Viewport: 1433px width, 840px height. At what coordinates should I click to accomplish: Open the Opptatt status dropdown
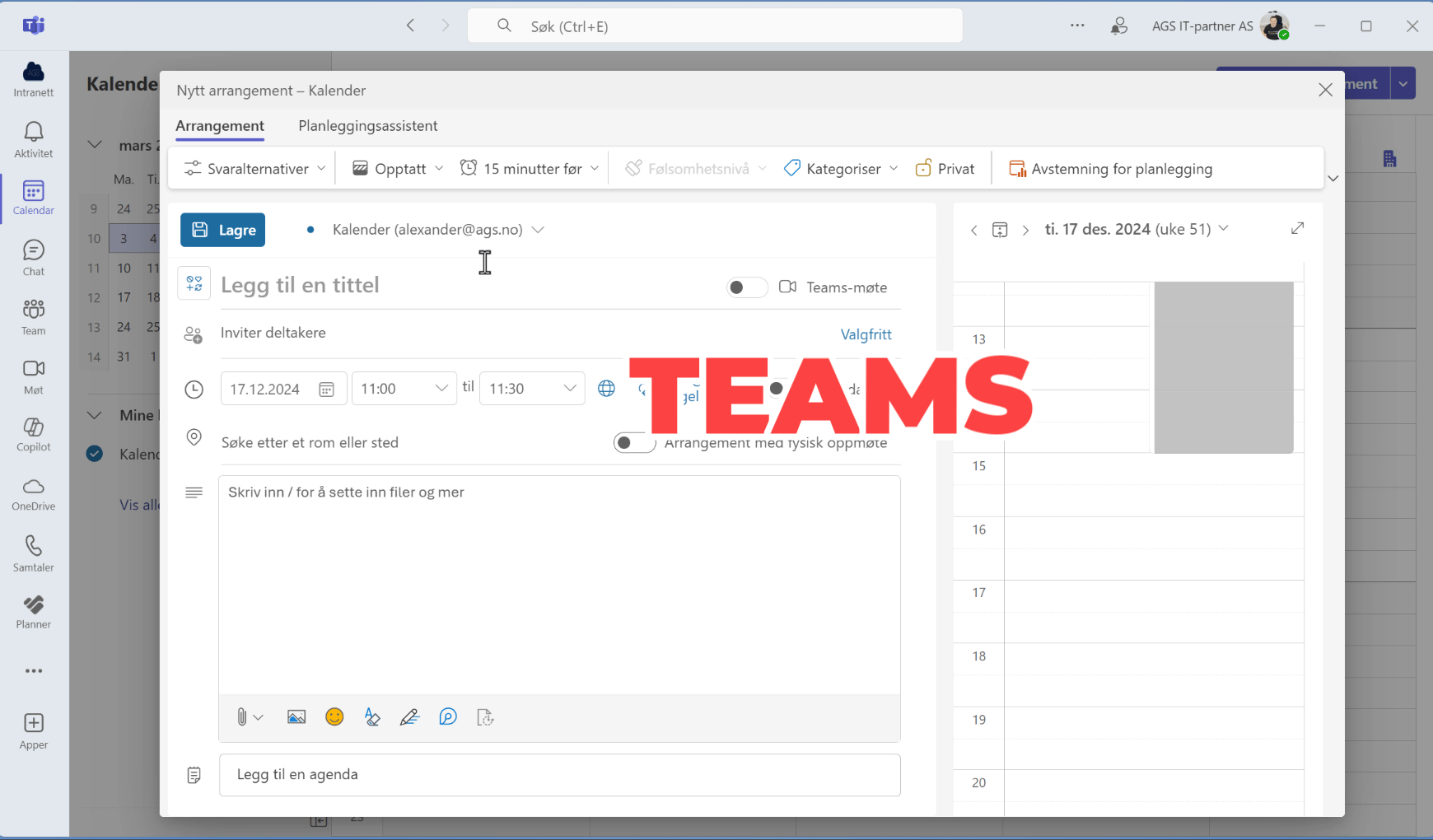398,169
